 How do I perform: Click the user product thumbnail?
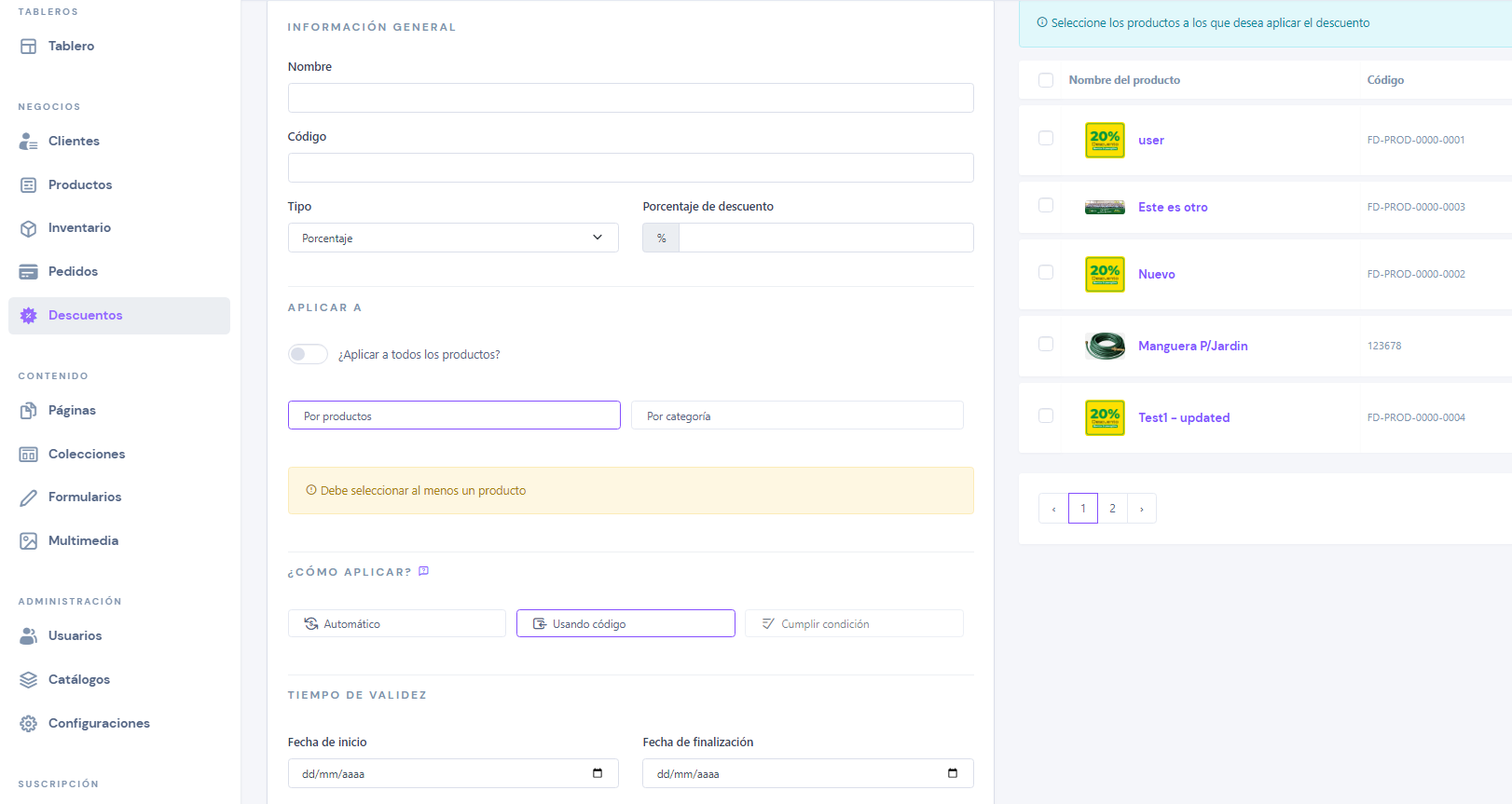tap(1105, 140)
